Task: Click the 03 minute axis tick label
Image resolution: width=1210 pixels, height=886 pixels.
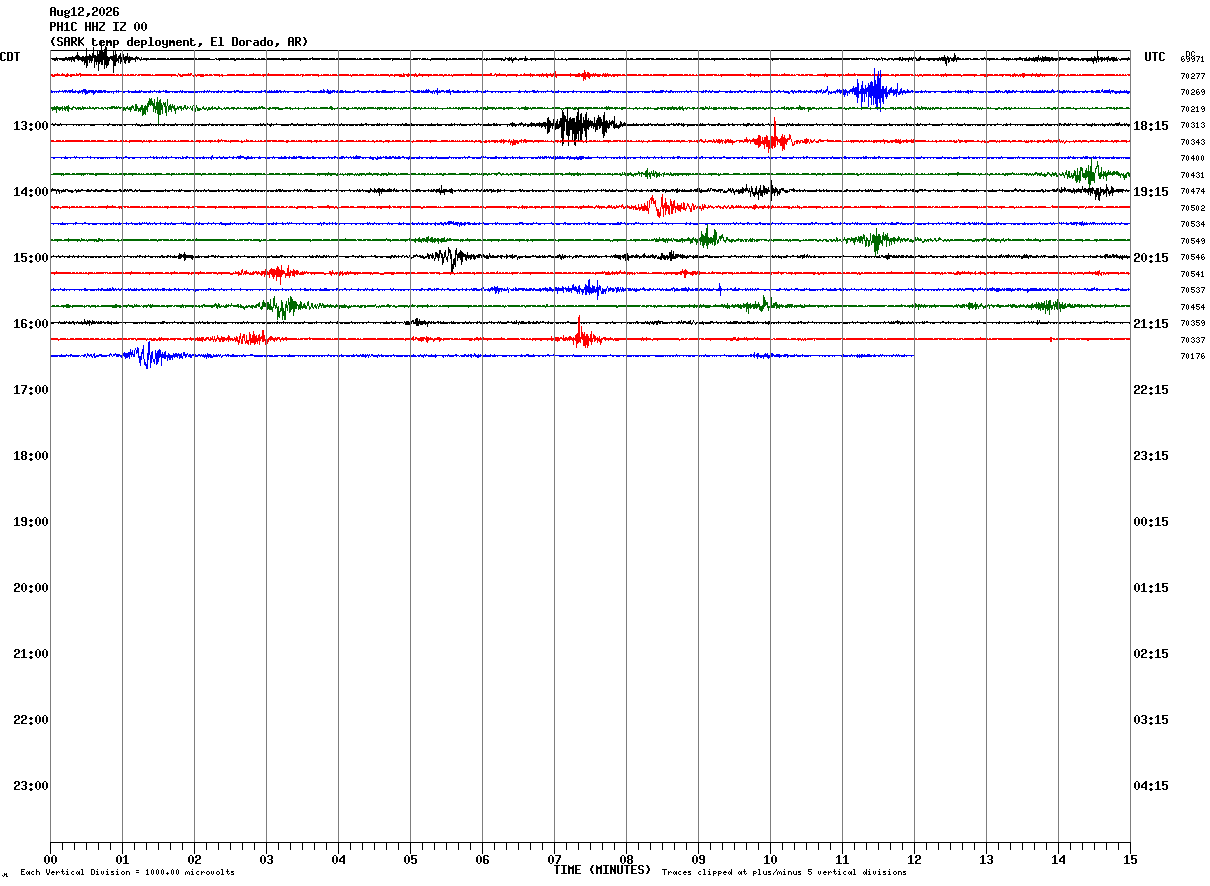Action: 266,859
